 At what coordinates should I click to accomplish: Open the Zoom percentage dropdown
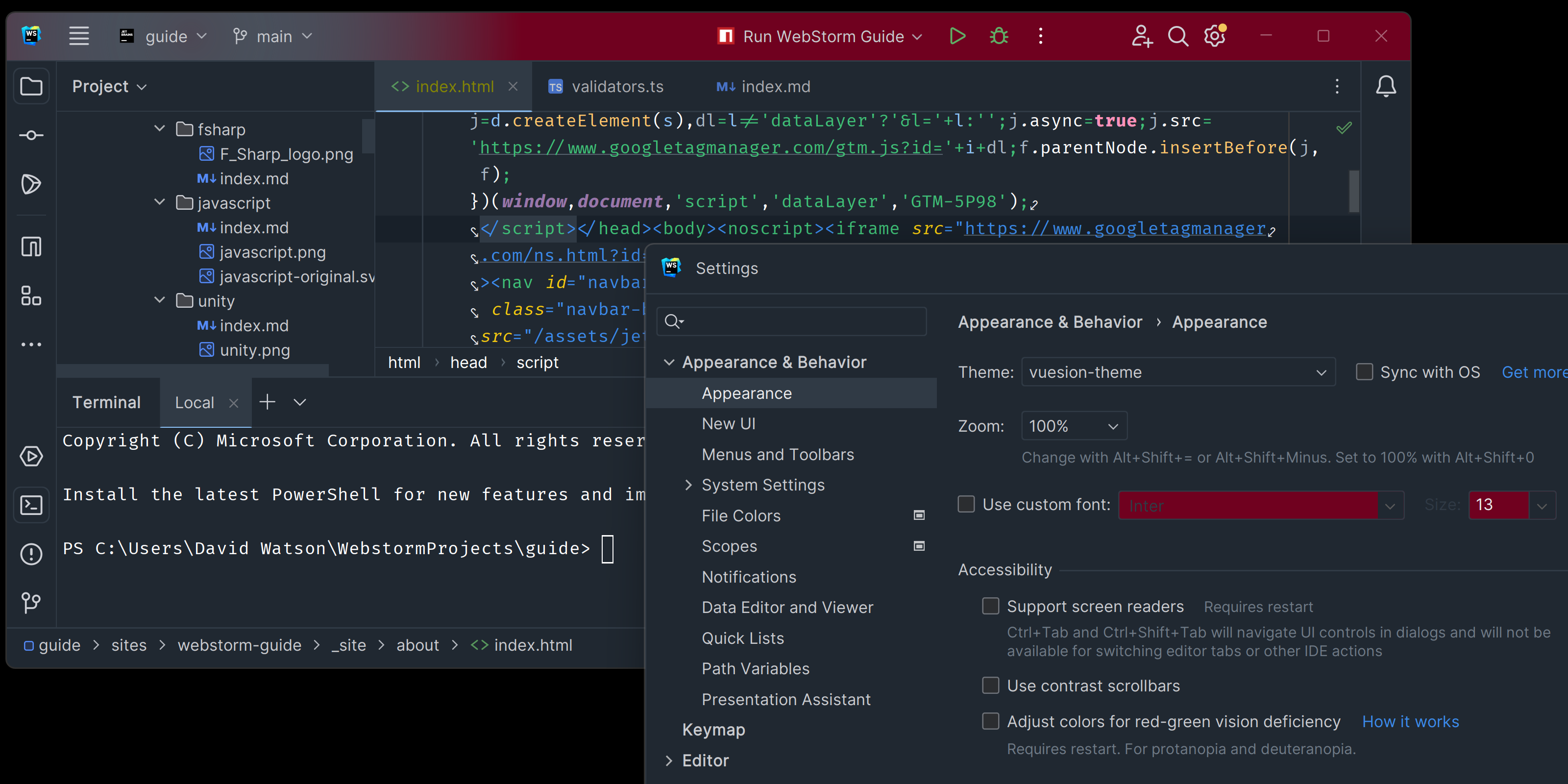1074,426
